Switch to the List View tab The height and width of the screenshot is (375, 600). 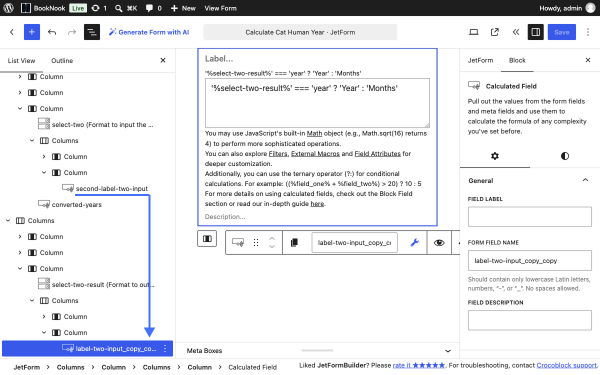click(21, 60)
